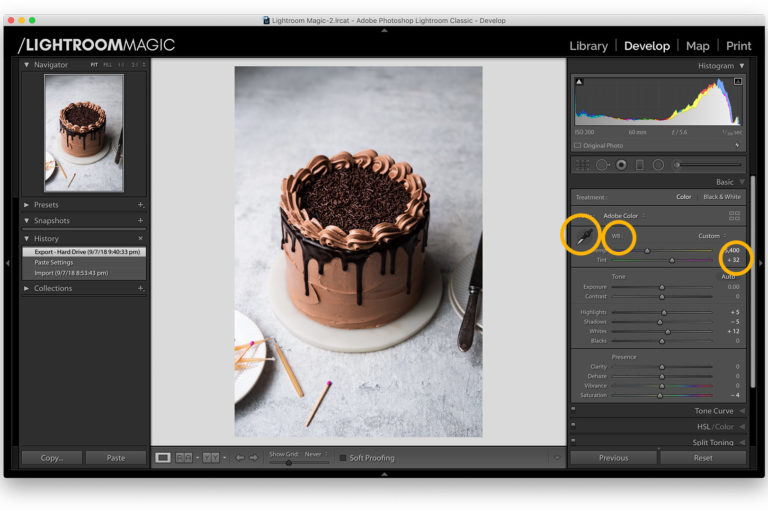Expand the Collections panel
This screenshot has width=768, height=511.
coord(26,288)
